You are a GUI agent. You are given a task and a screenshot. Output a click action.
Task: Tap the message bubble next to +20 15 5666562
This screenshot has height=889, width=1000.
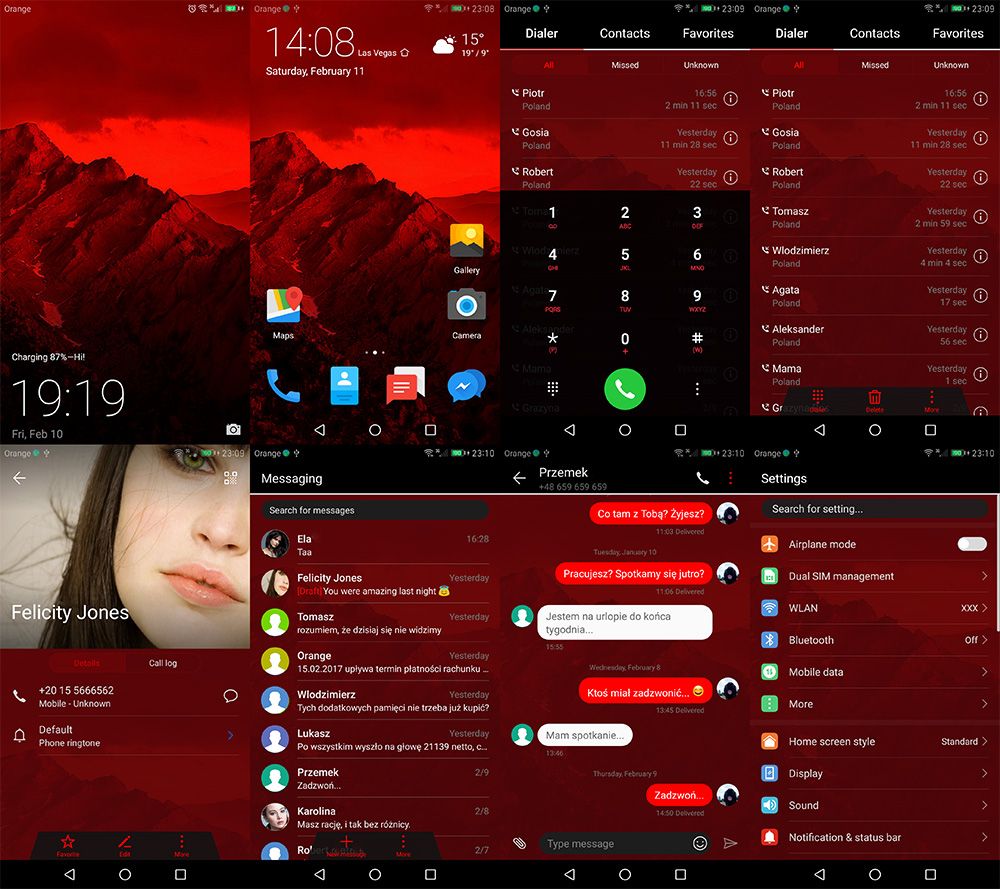[230, 696]
